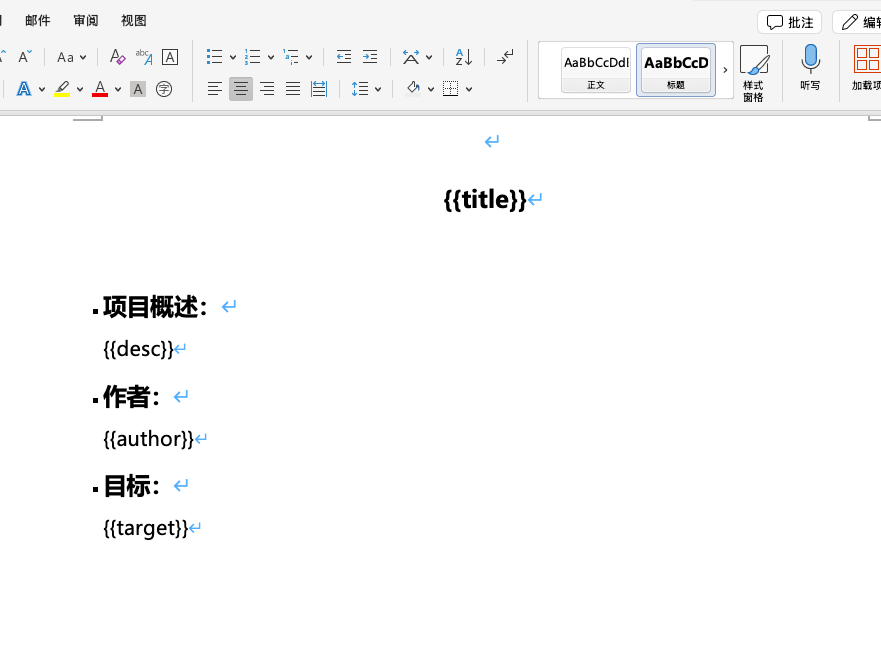This screenshot has width=881, height=661.
Task: Click the 目标 heading
Action: (x=131, y=486)
